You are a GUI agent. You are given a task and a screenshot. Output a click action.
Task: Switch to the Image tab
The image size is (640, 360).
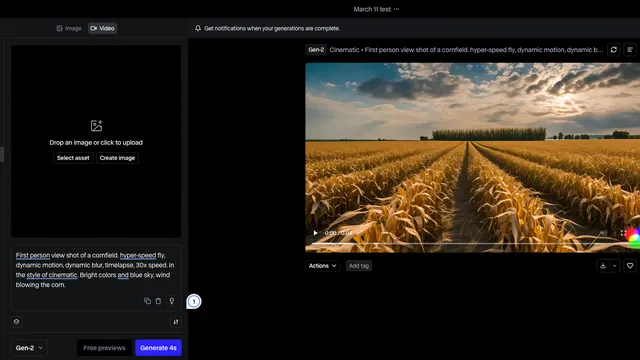pyautogui.click(x=69, y=28)
